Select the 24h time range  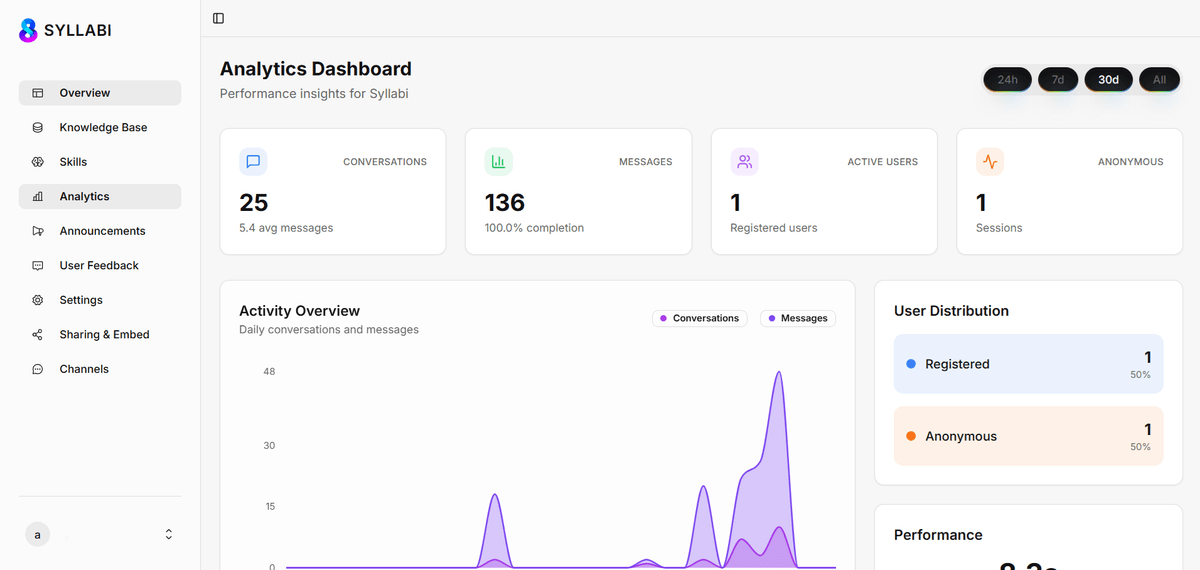click(1007, 79)
